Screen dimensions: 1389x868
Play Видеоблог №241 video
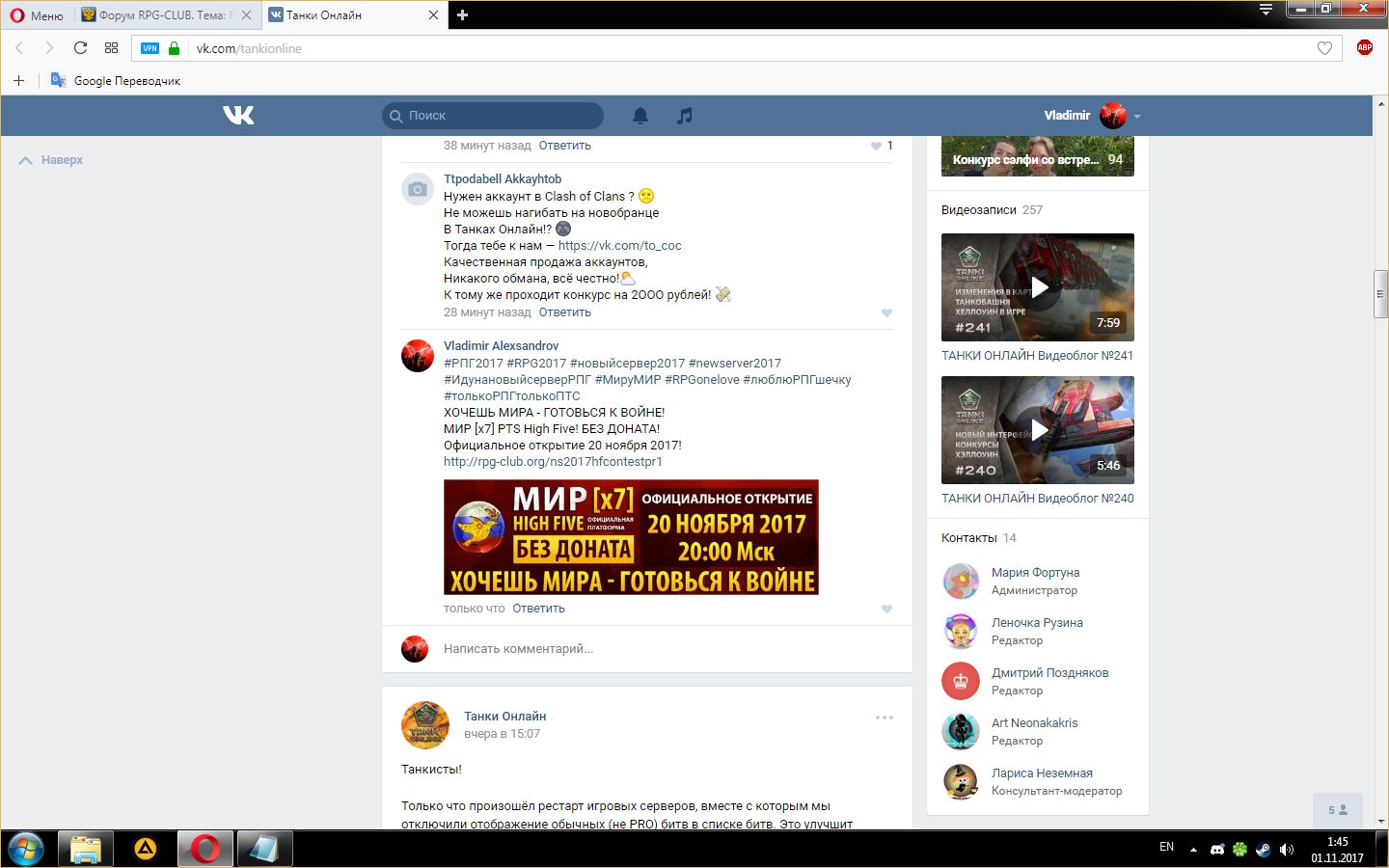[1038, 287]
